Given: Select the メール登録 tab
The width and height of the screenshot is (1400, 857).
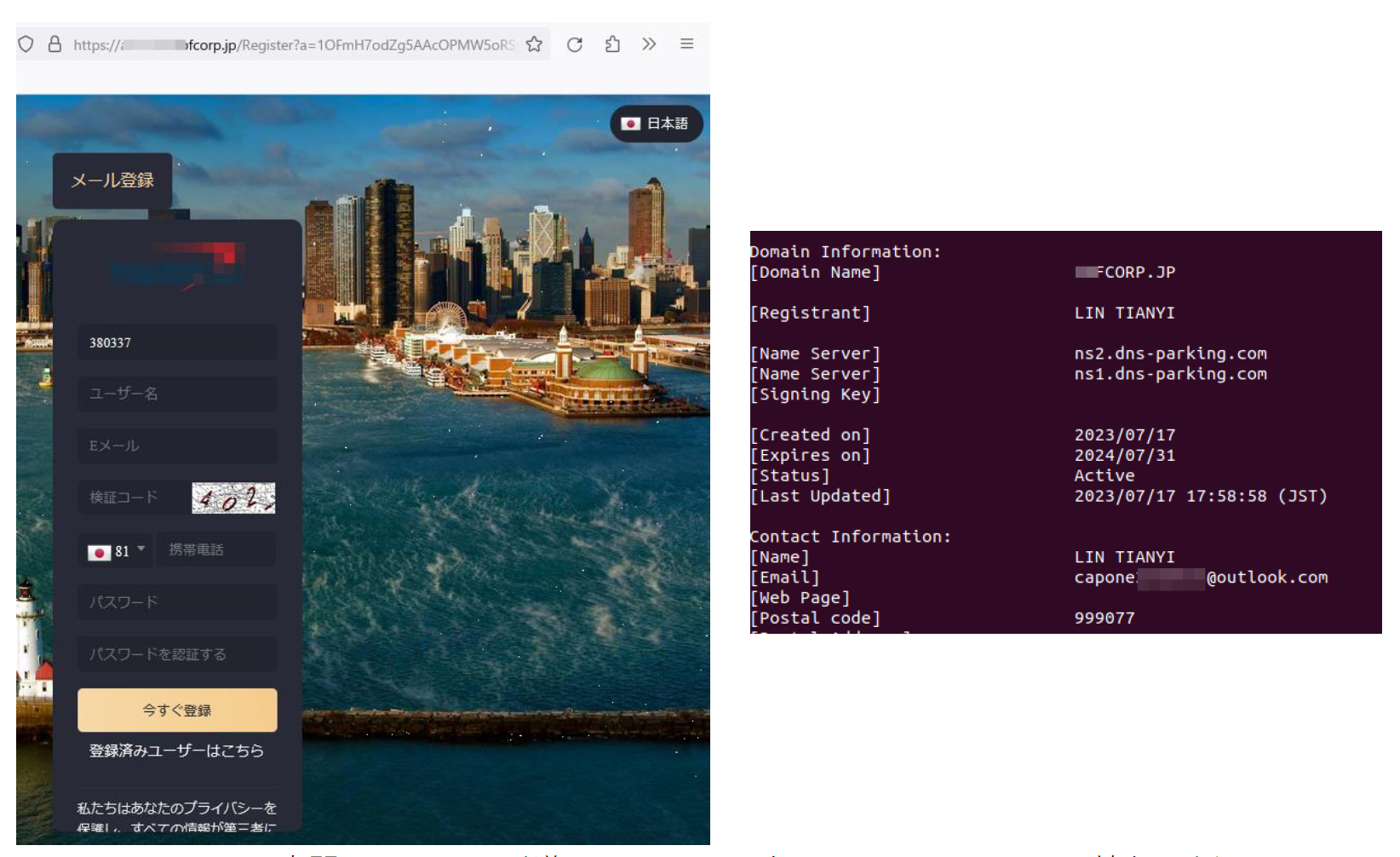Looking at the screenshot, I should coord(112,181).
